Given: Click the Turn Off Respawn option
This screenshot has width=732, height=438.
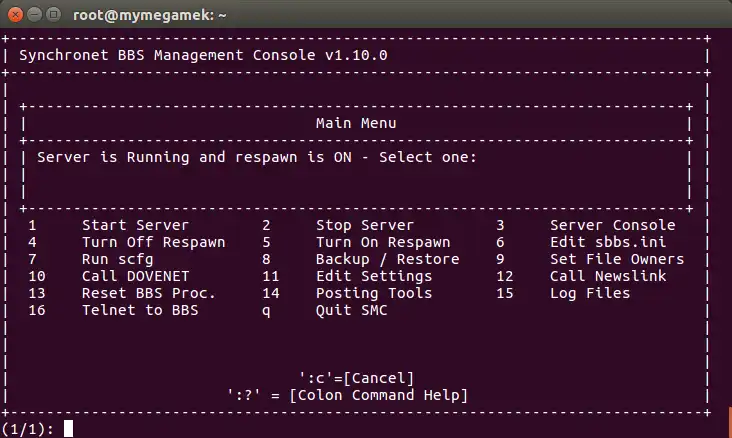Looking at the screenshot, I should [153, 242].
